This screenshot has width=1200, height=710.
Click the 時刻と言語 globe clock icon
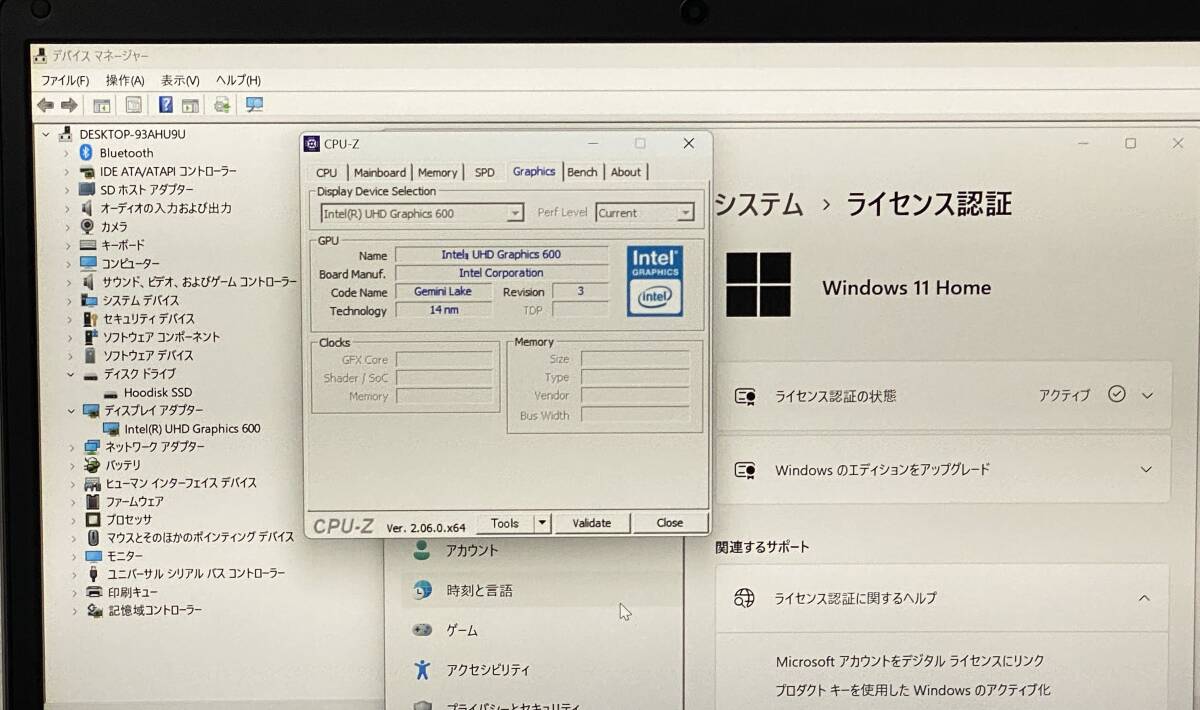click(422, 590)
